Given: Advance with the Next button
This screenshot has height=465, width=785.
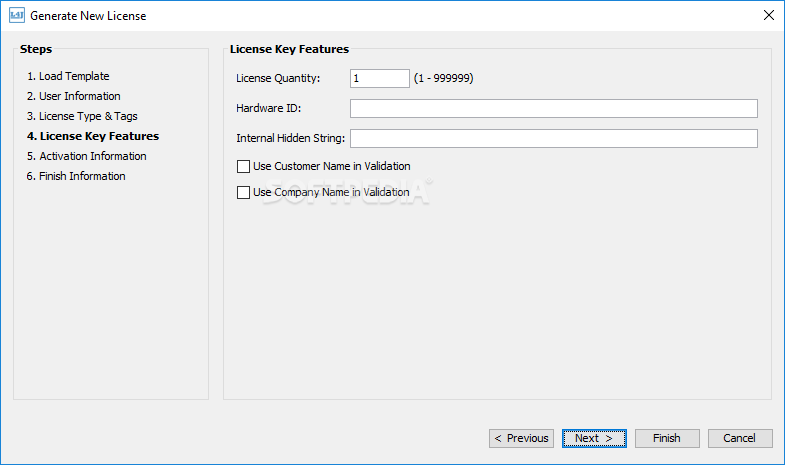Looking at the screenshot, I should tap(594, 438).
